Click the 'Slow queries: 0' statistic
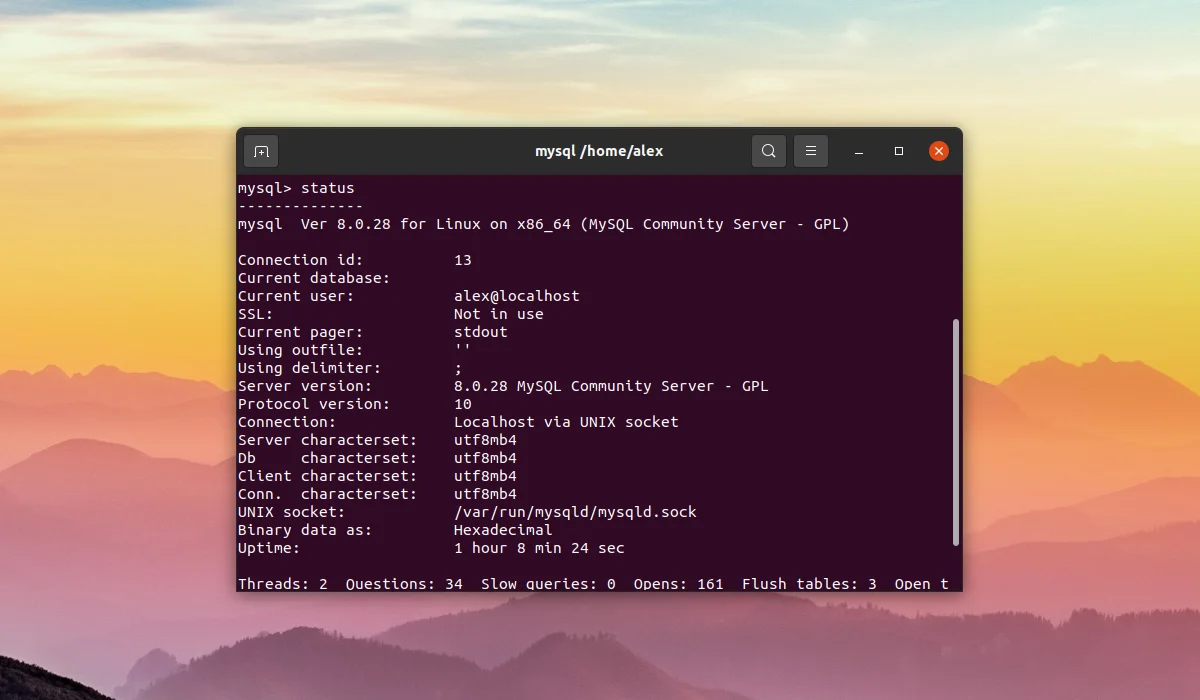 (x=548, y=584)
